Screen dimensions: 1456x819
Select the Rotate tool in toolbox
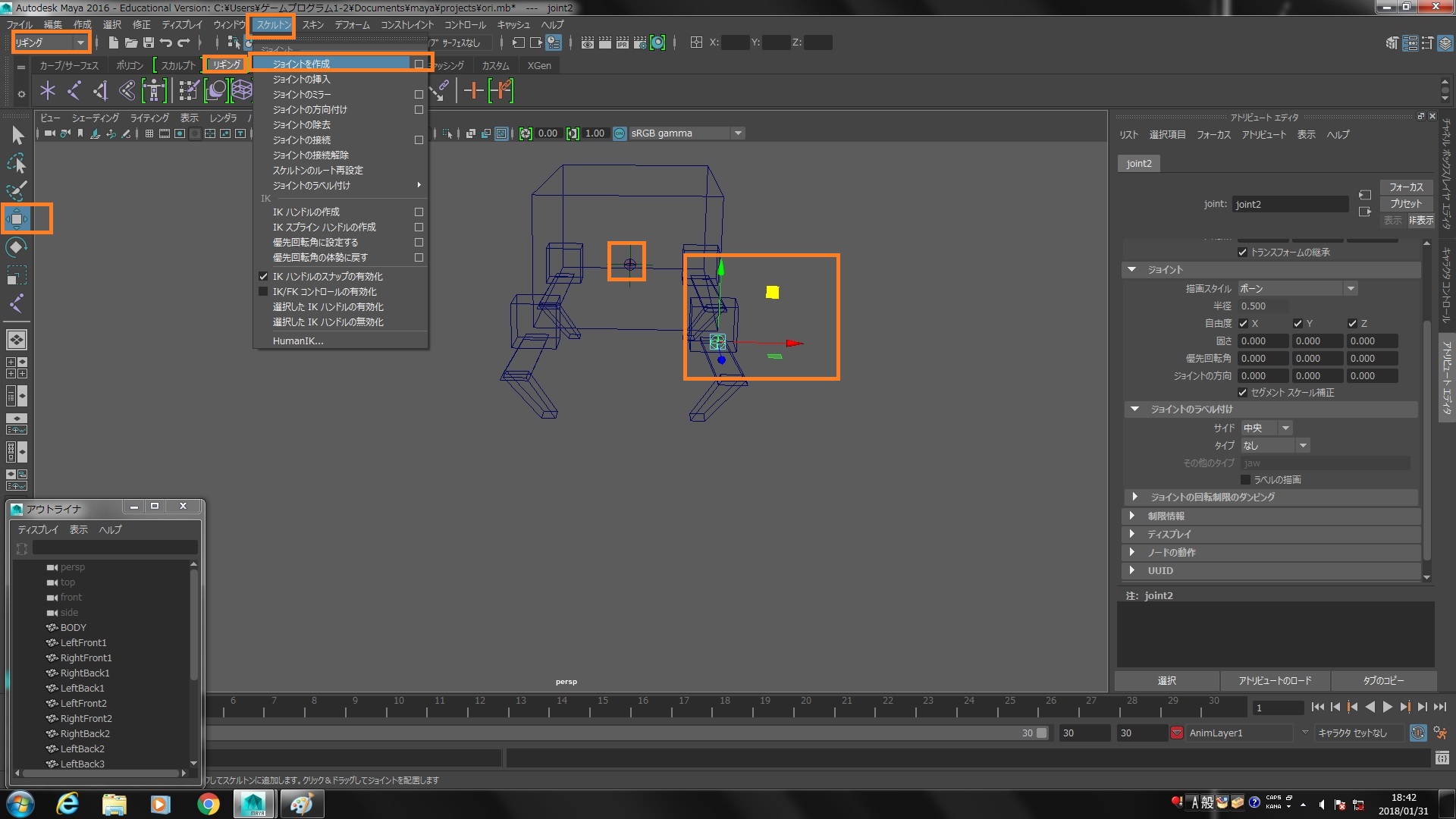click(17, 247)
